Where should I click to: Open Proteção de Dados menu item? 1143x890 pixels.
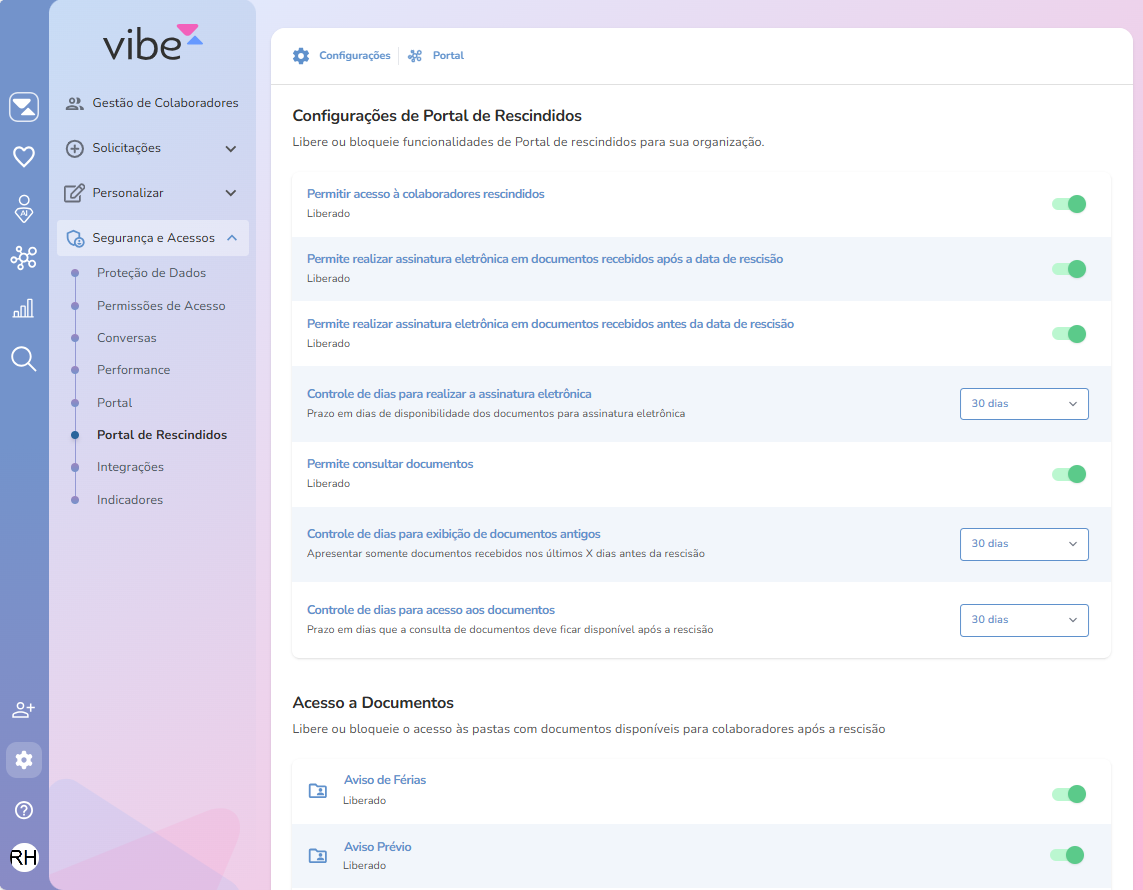[x=151, y=273]
